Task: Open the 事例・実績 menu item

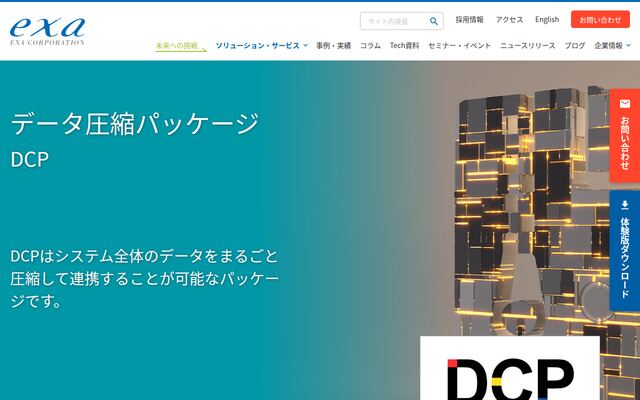Action: click(333, 46)
